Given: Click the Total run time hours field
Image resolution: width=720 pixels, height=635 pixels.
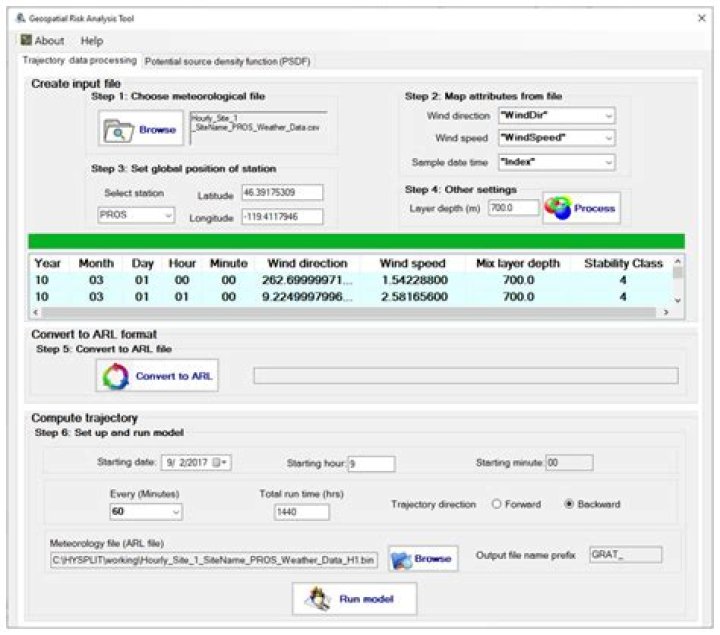Looking at the screenshot, I should tap(301, 512).
